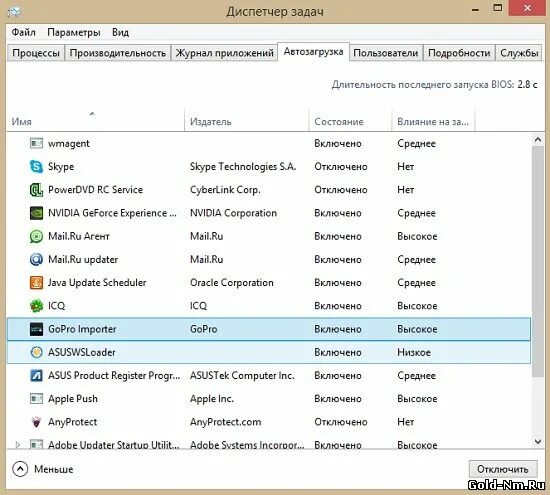
Task: Click the Apple Push icon
Action: [x=36, y=399]
